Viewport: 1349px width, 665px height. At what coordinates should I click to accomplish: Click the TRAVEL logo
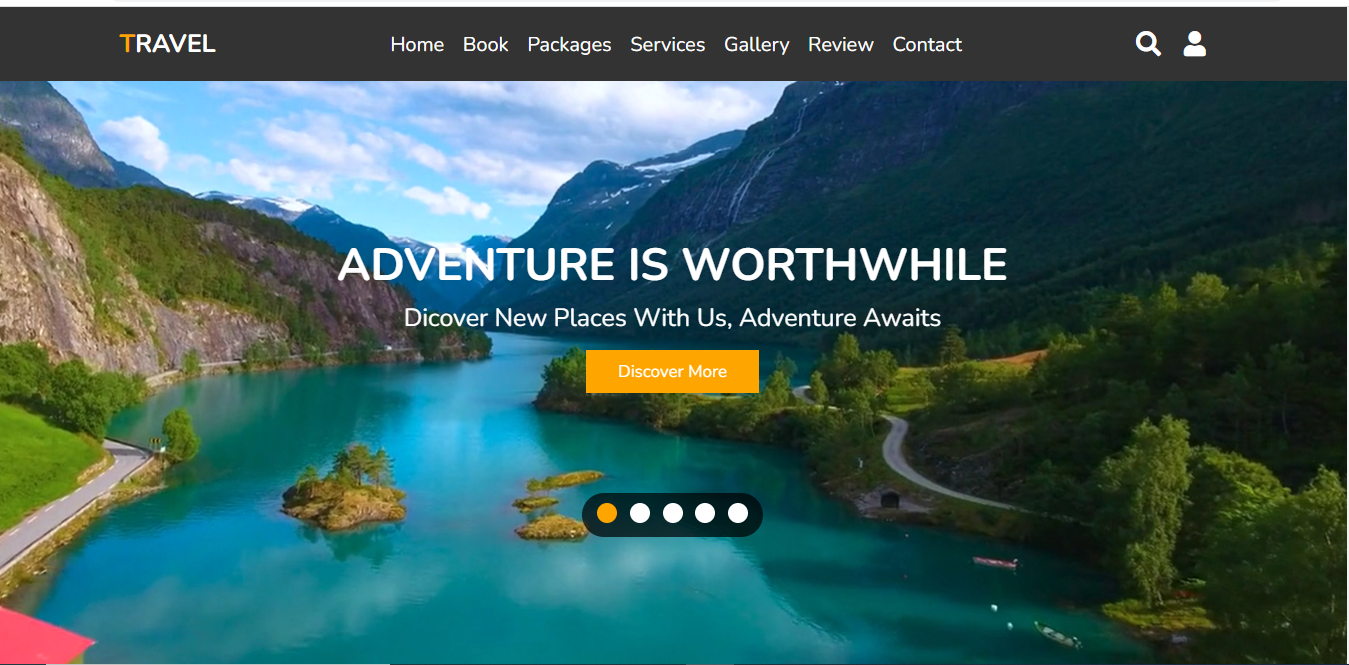click(167, 44)
